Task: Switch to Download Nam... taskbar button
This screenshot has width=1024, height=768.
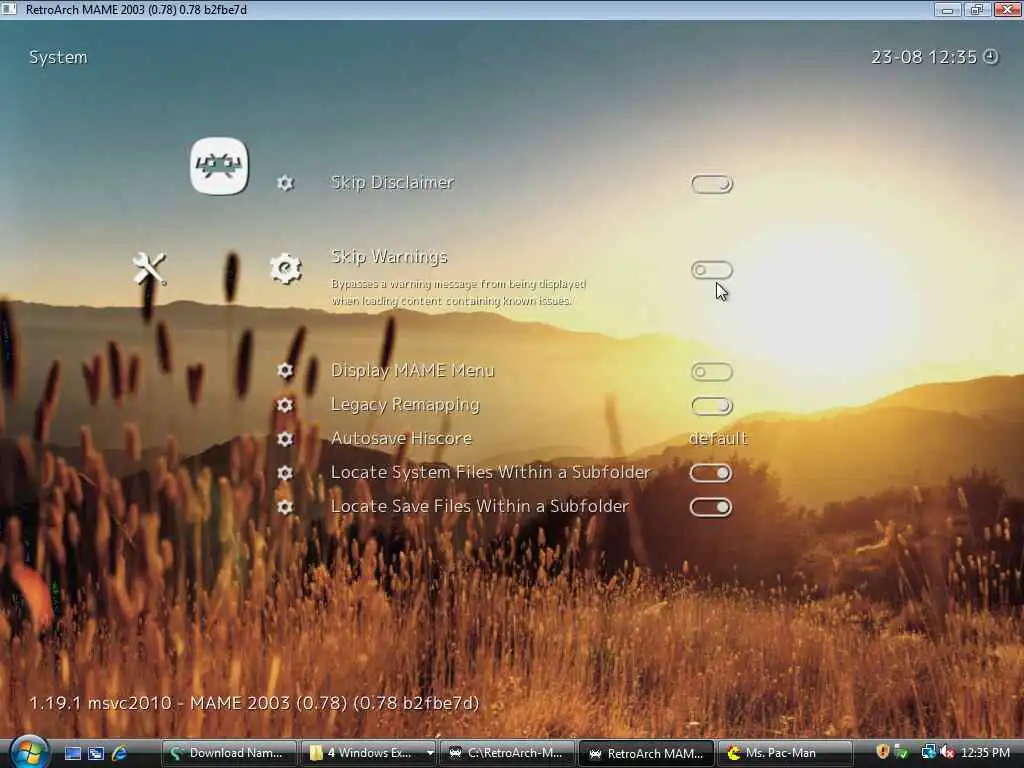Action: pyautogui.click(x=229, y=753)
